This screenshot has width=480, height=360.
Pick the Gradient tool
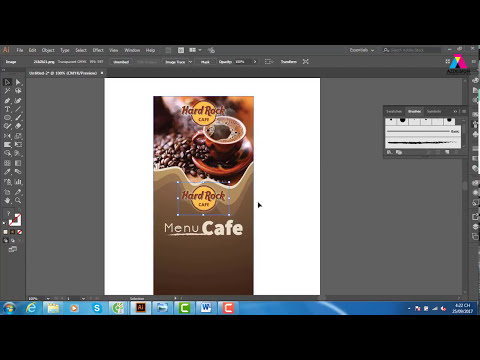coord(18,163)
